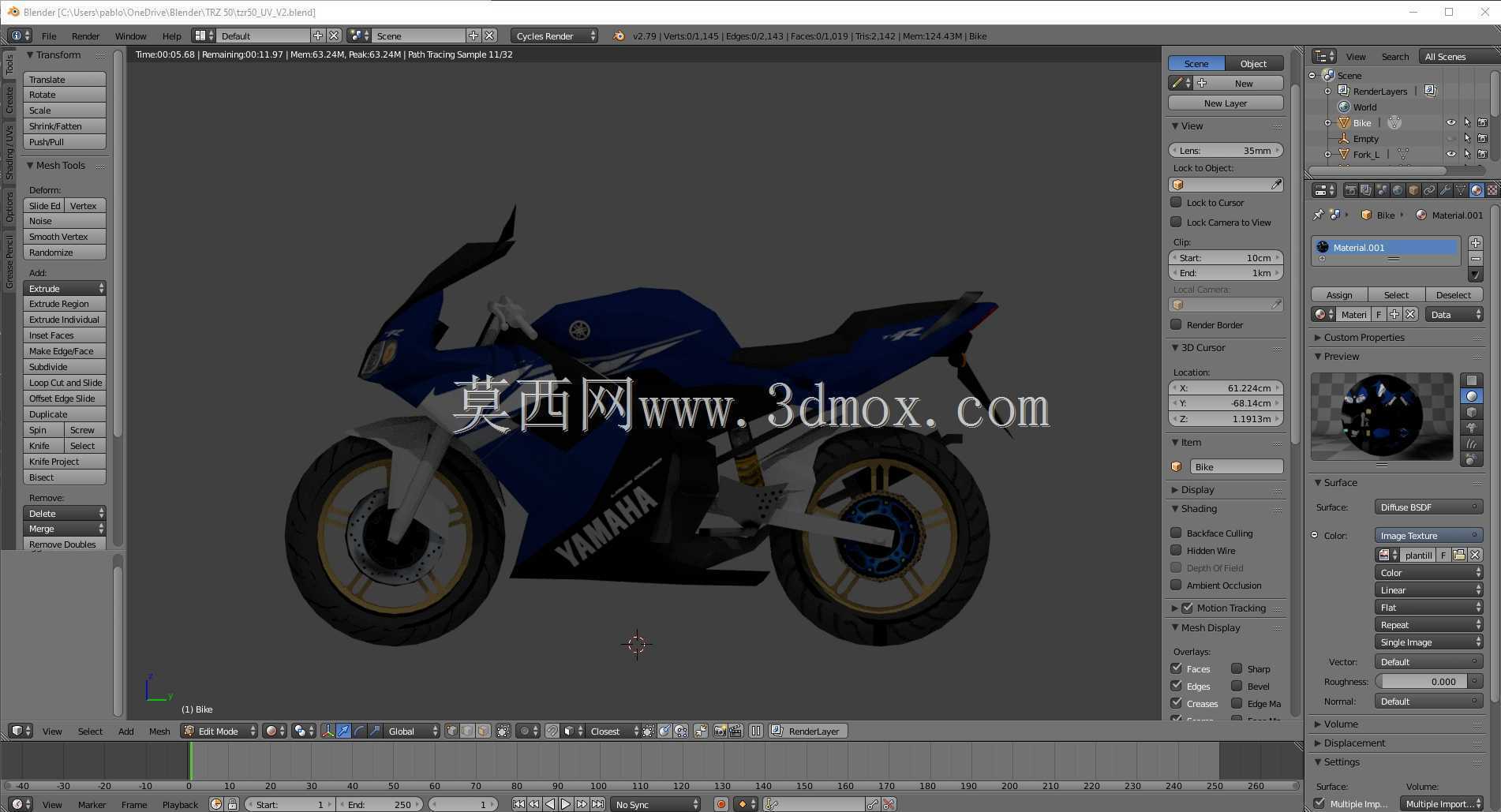1501x812 pixels.
Task: Click eyedropper icon in Lock to Object field
Action: [x=1276, y=185]
